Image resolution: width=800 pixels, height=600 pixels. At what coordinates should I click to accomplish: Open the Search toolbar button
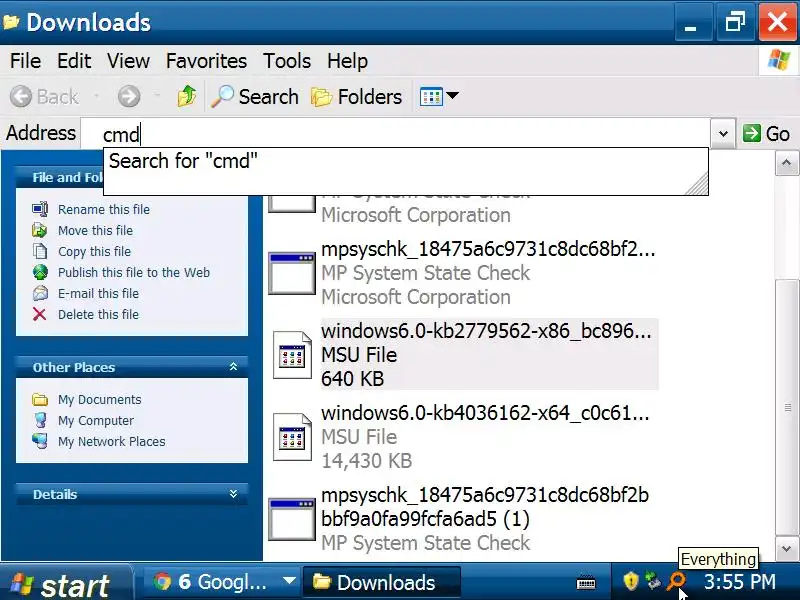[255, 96]
